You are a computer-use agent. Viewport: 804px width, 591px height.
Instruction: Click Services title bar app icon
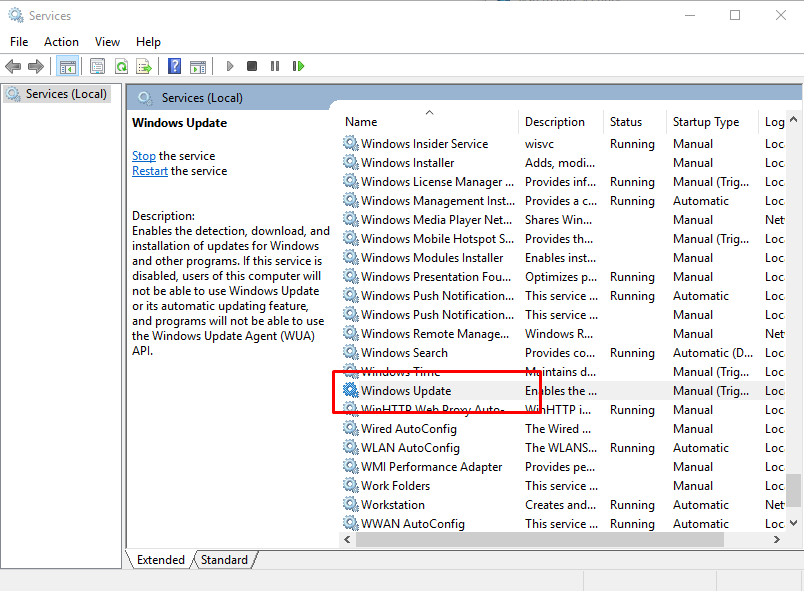coord(16,15)
